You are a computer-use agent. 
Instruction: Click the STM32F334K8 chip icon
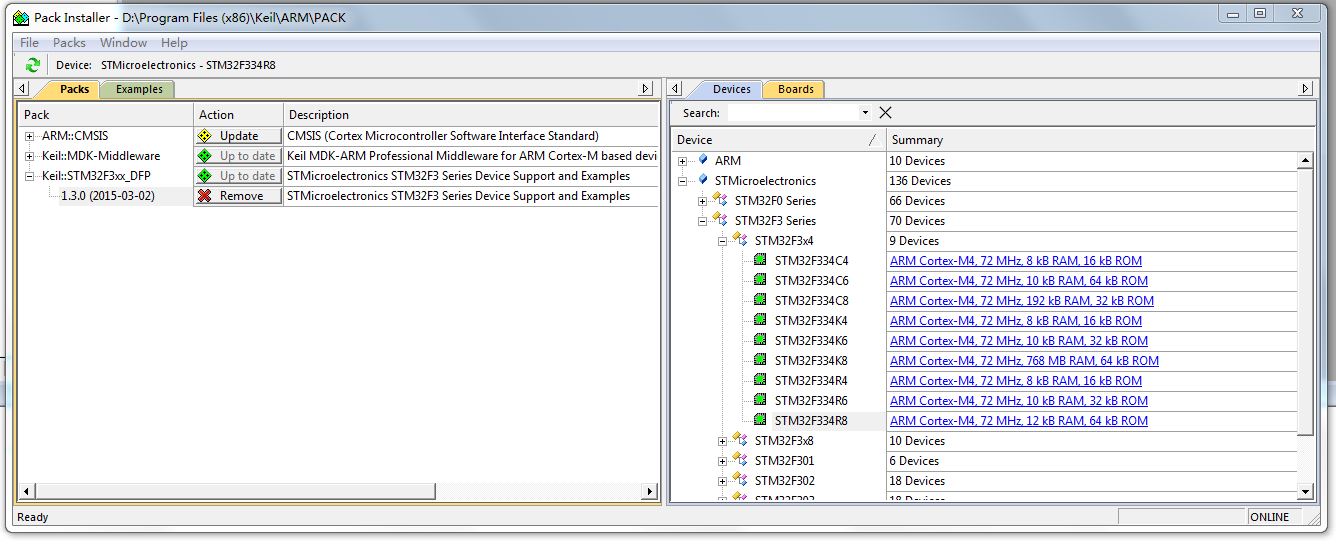coord(761,361)
